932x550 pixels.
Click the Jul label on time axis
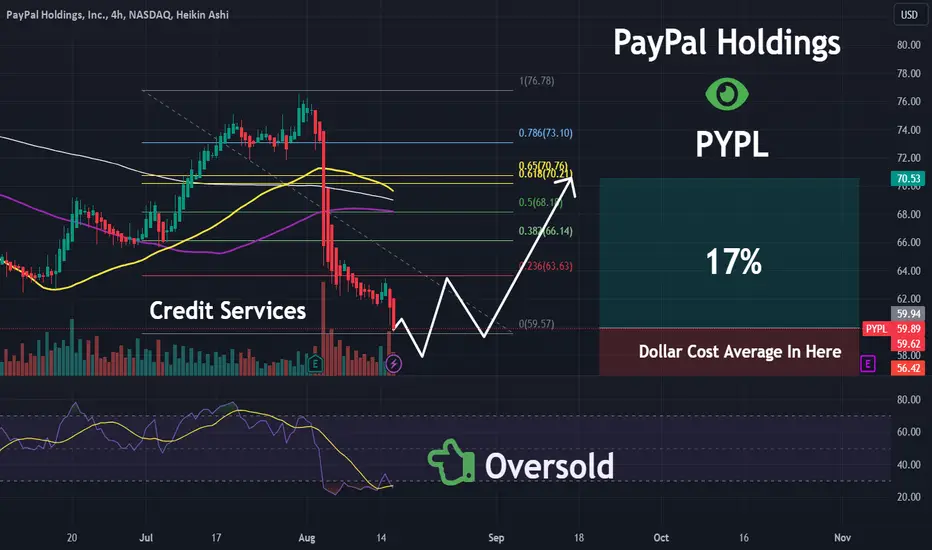[x=146, y=538]
